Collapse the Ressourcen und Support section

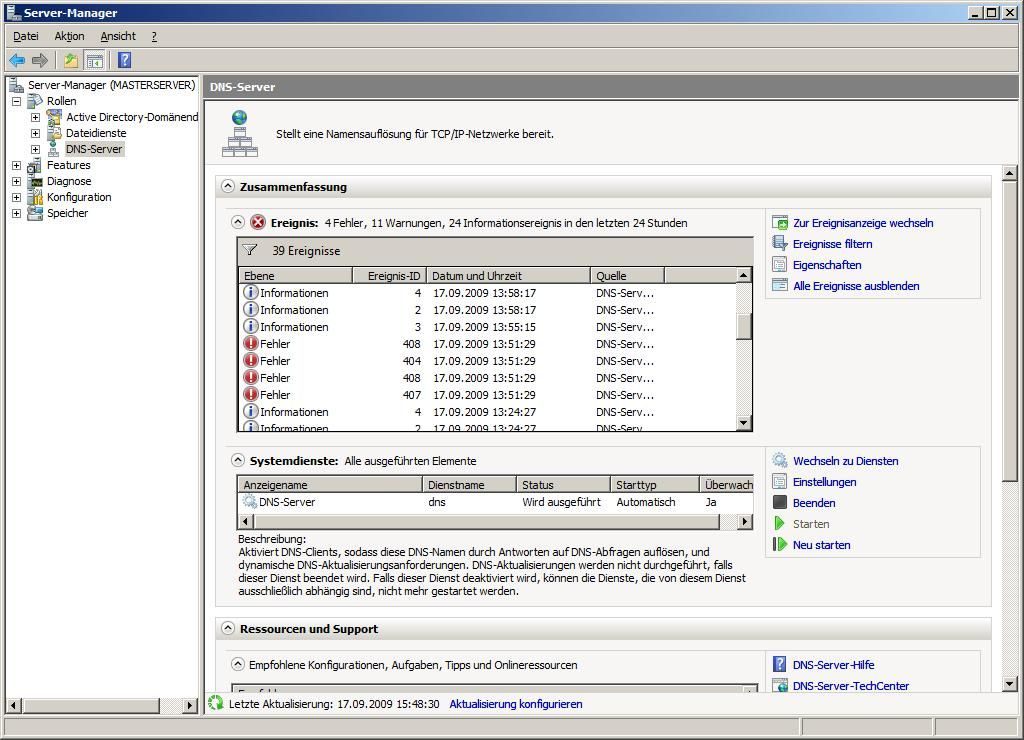227,628
